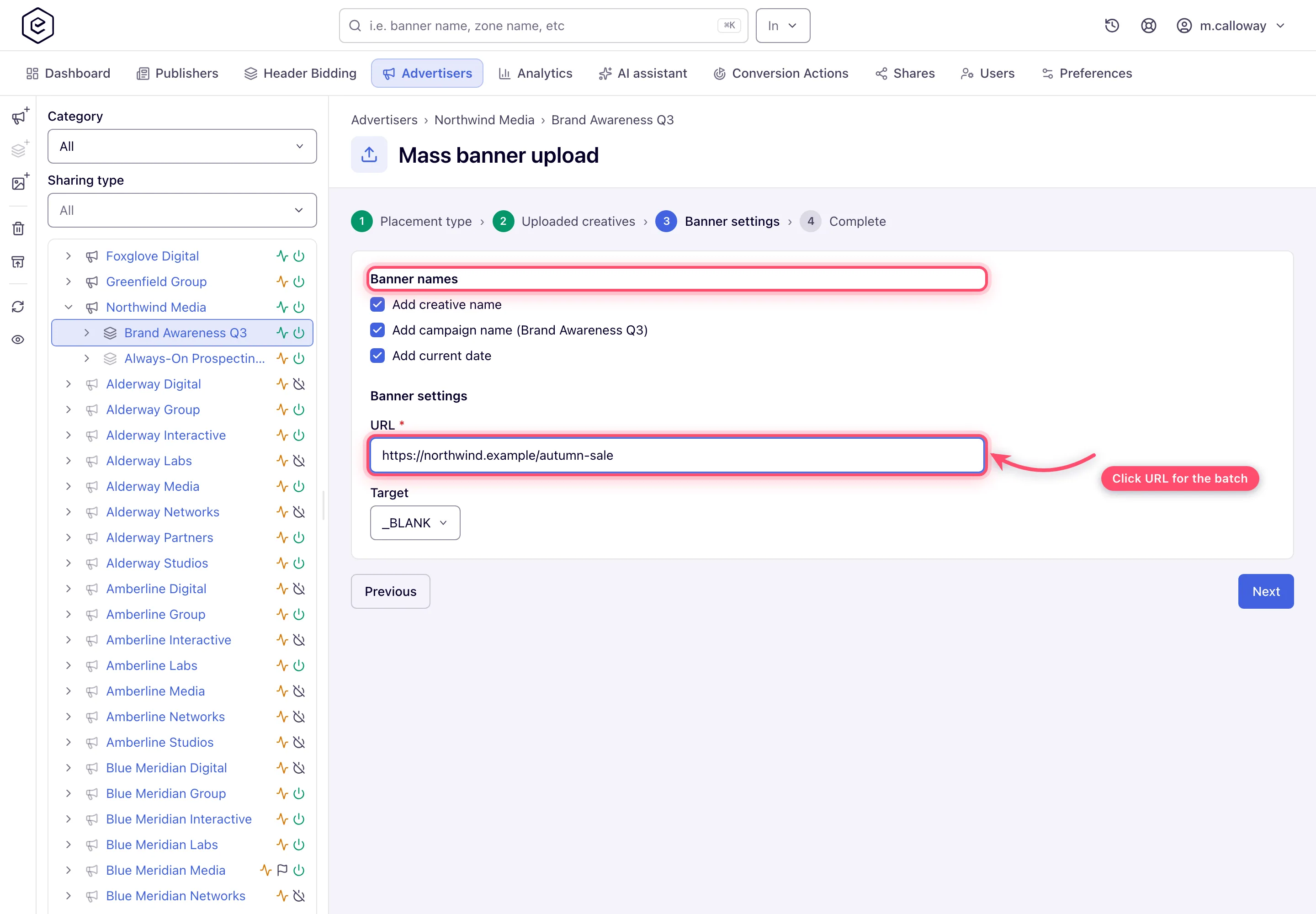Toggle power status for Brand Awareness Q3

(x=299, y=333)
